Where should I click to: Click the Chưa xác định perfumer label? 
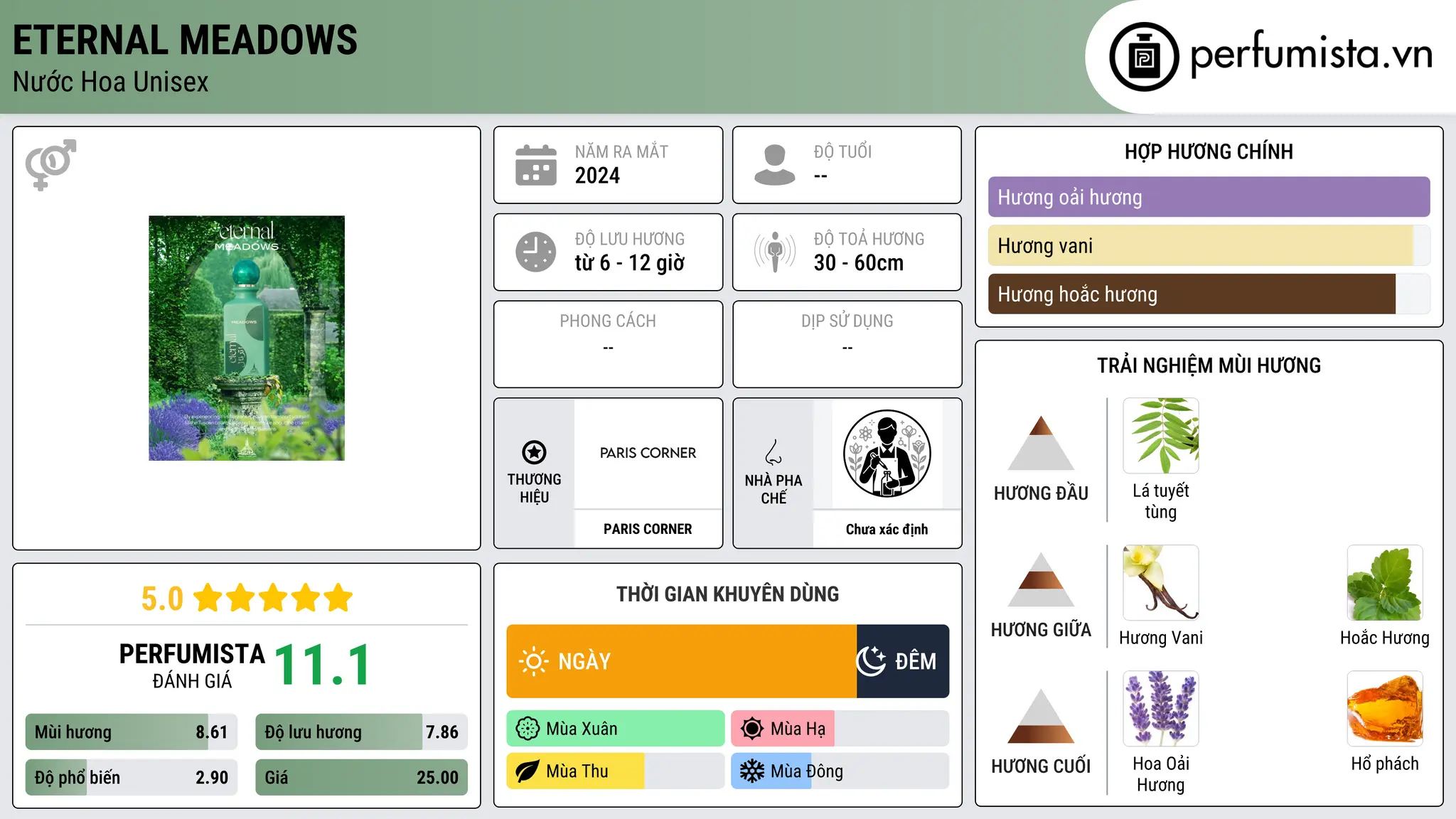point(887,529)
